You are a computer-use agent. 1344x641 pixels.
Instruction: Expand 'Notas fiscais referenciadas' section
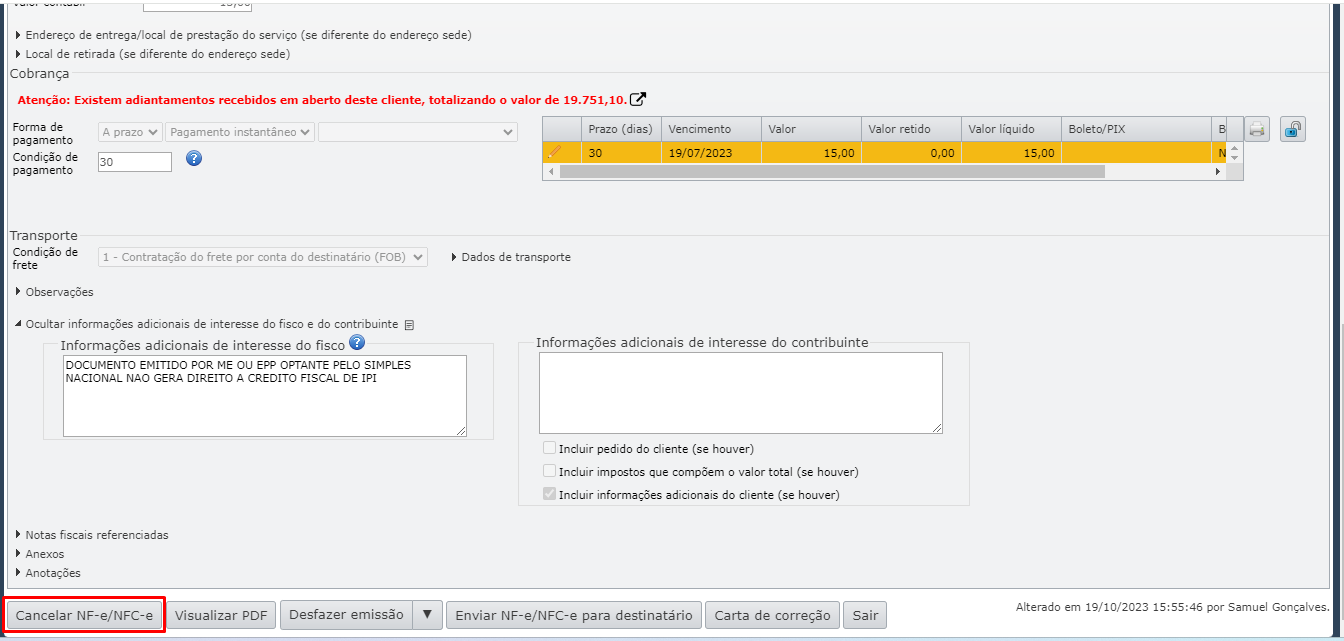coord(92,535)
